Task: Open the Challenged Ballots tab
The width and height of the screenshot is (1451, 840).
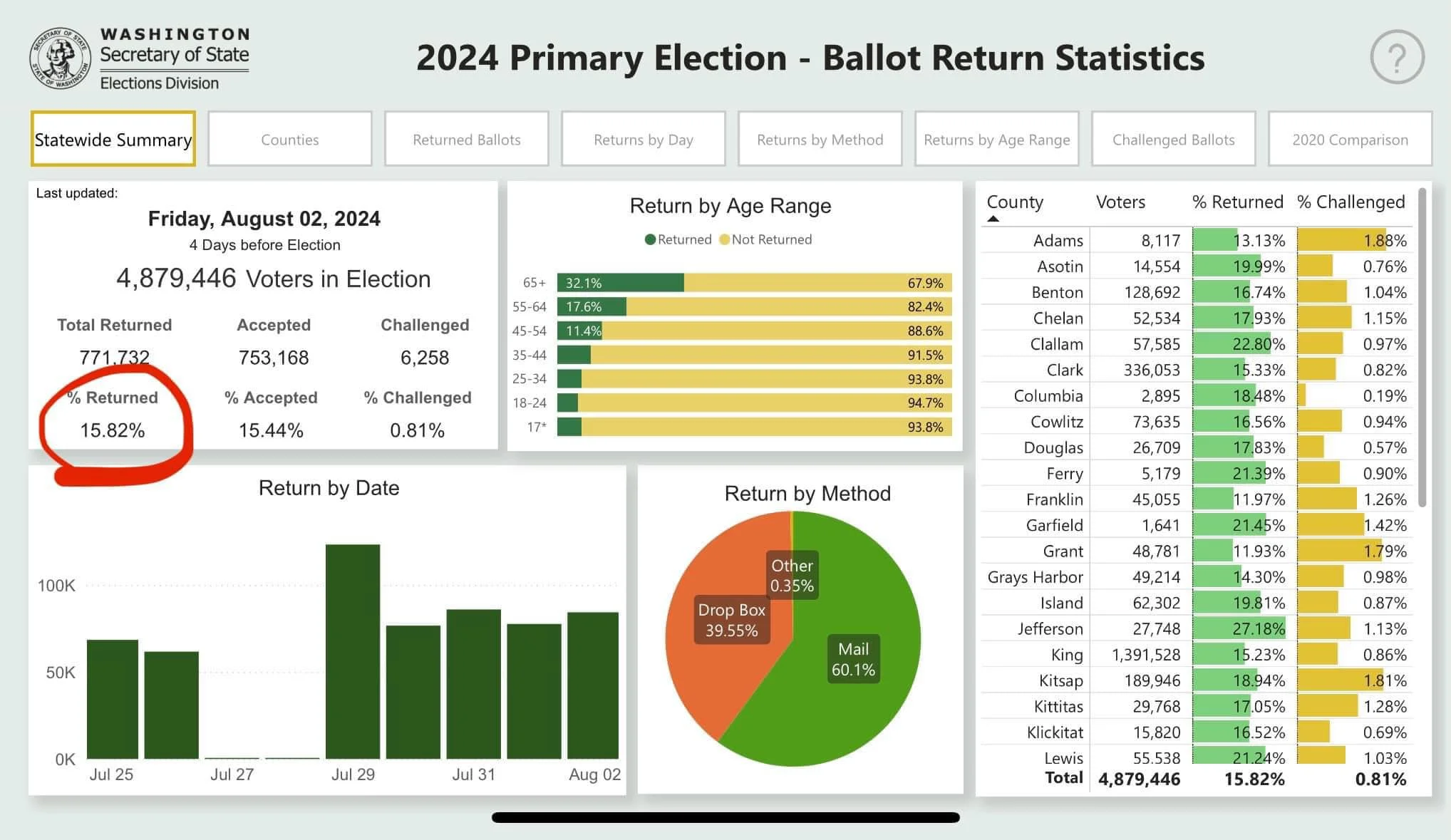Action: (1174, 139)
